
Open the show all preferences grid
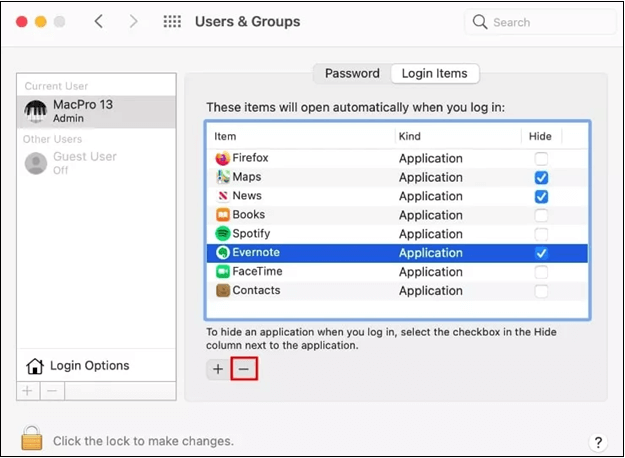coord(172,22)
